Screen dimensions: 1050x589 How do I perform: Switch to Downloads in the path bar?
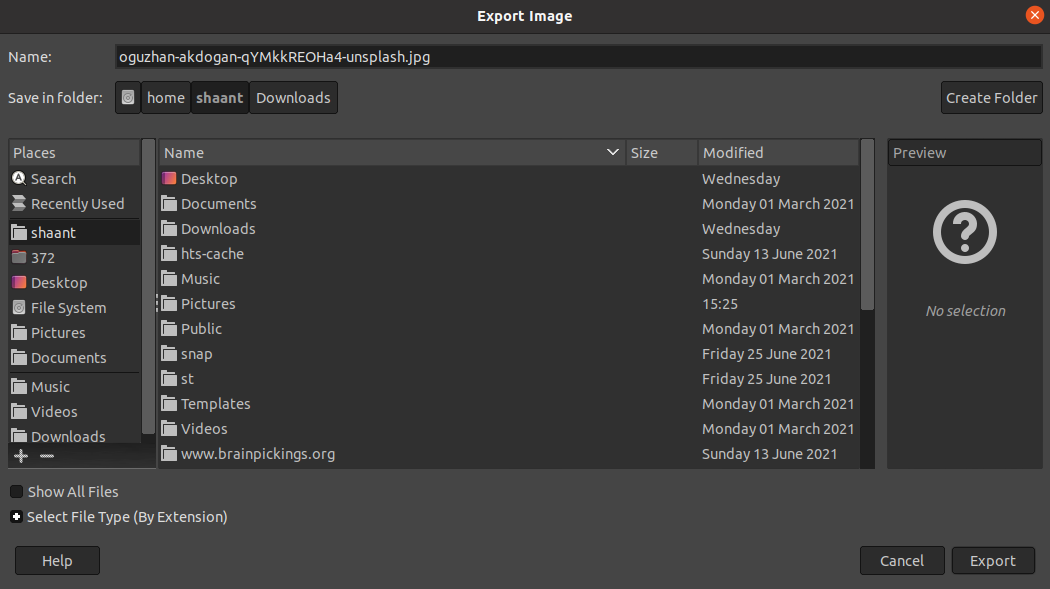click(x=293, y=98)
